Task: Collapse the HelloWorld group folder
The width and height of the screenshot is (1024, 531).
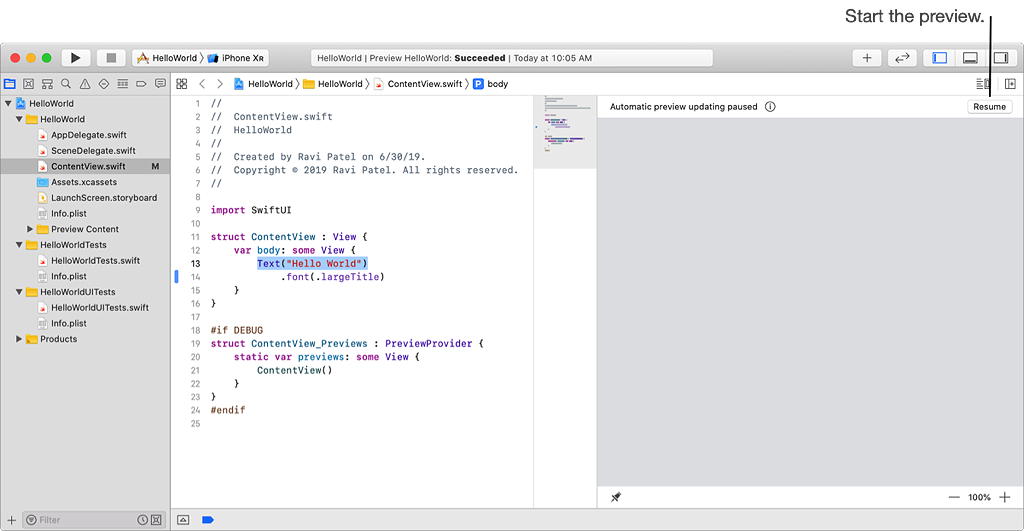Action: (x=19, y=119)
